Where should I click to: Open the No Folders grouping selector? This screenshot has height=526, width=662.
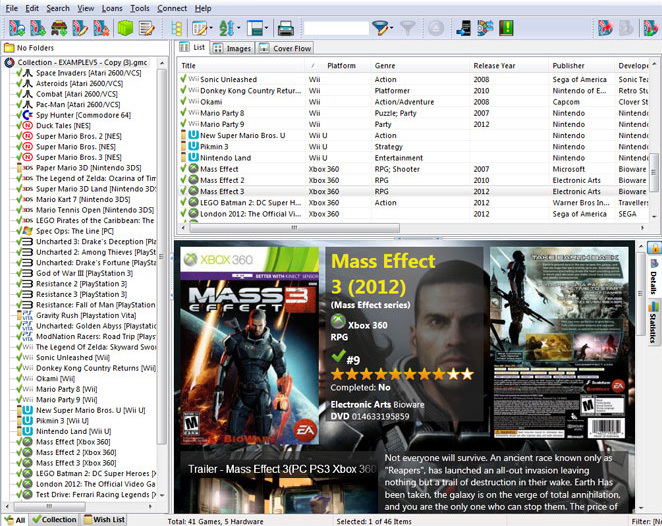pos(84,48)
